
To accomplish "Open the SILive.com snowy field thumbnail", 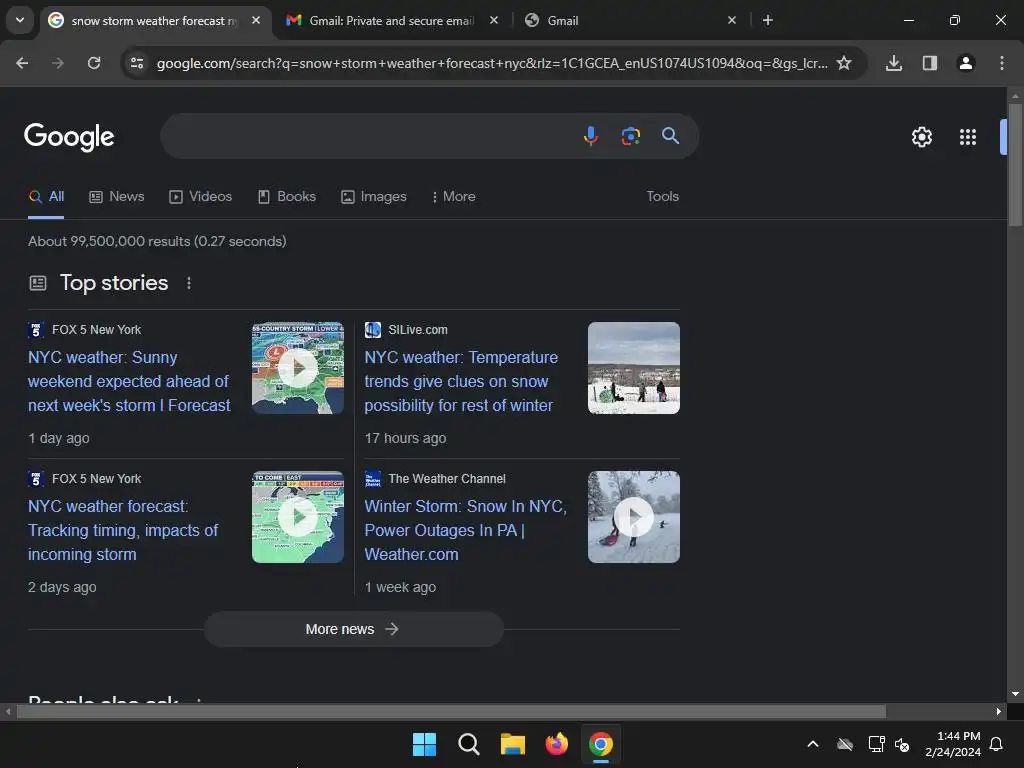I will coord(633,368).
